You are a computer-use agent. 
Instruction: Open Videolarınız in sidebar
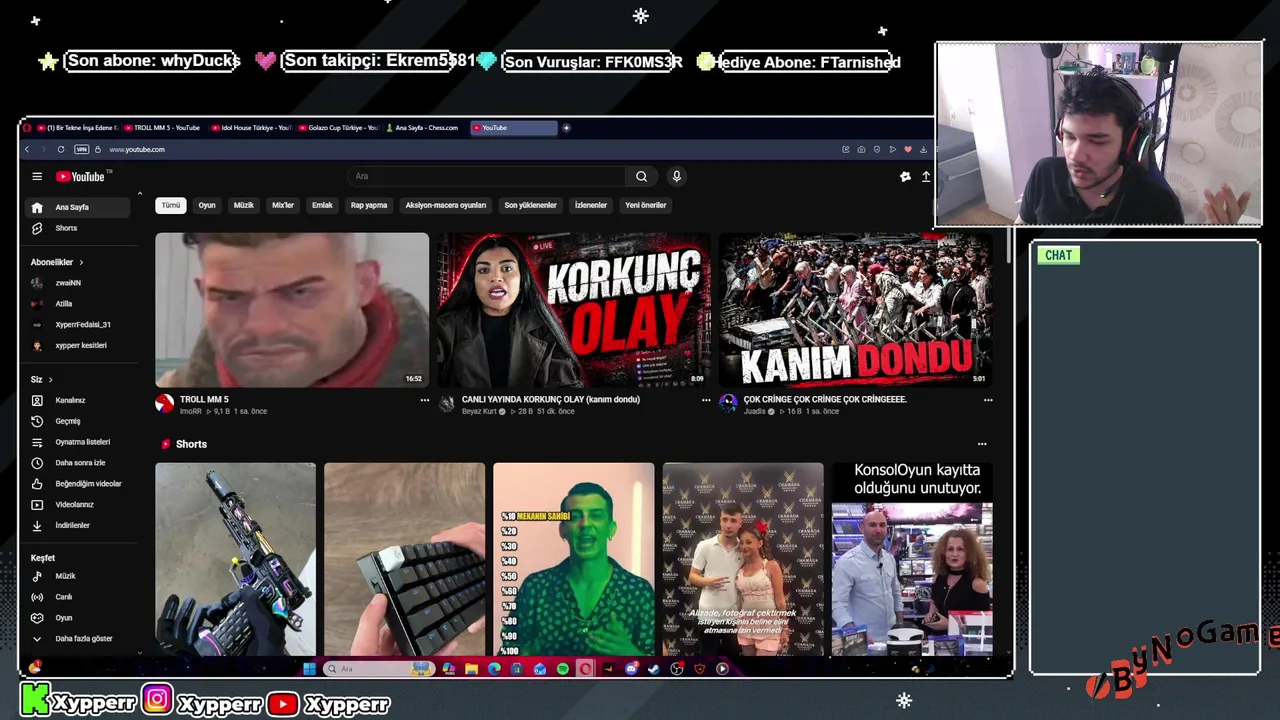click(77, 505)
